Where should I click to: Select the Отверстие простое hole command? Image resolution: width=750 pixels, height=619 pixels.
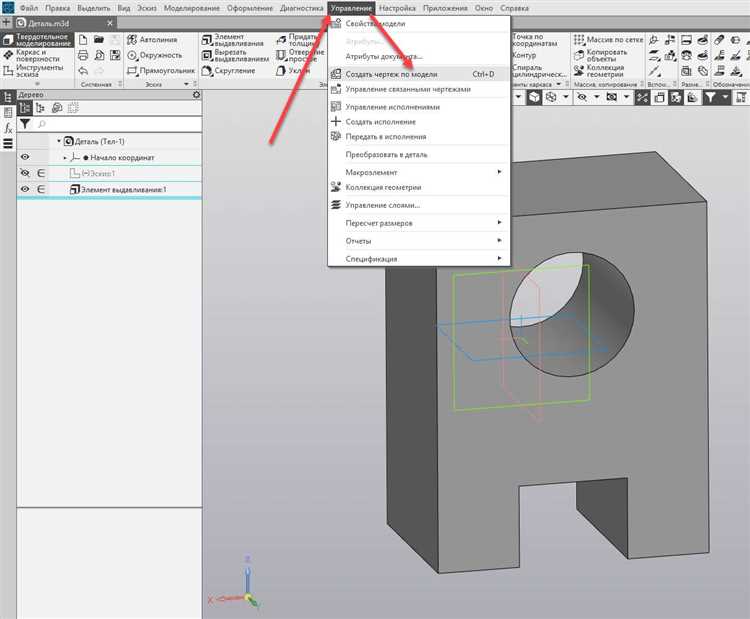300,55
